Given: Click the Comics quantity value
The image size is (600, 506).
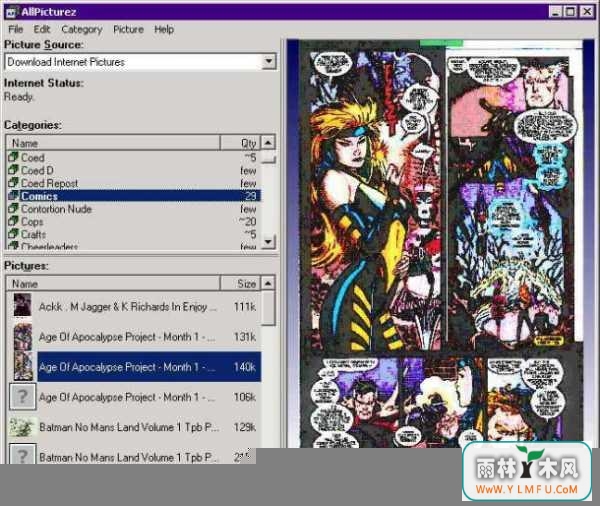Looking at the screenshot, I should (x=251, y=196).
